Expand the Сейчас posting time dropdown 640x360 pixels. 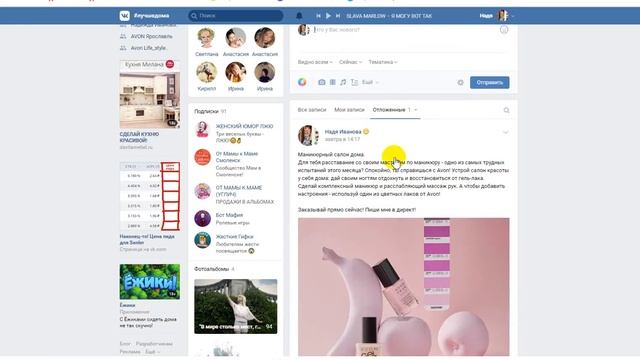coord(350,62)
